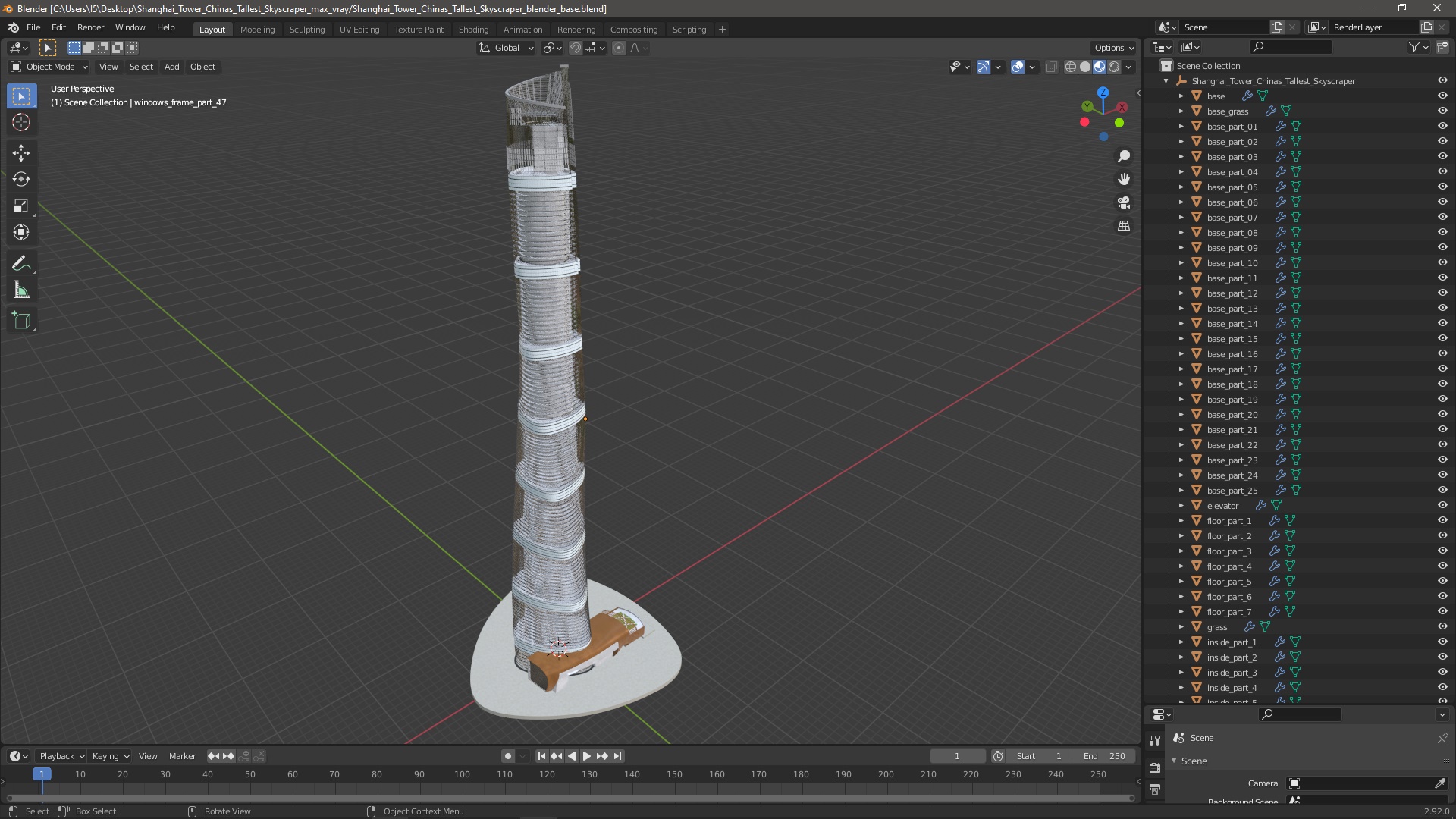Switch to rendered viewport shading

point(1114,67)
